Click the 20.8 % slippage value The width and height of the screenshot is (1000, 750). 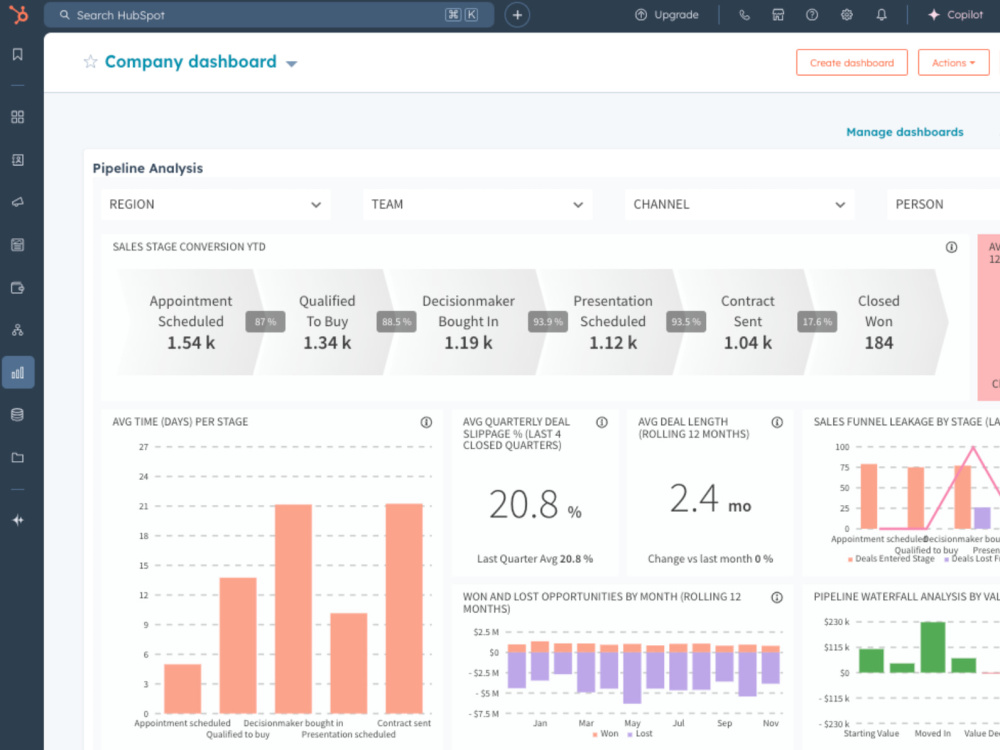(535, 504)
